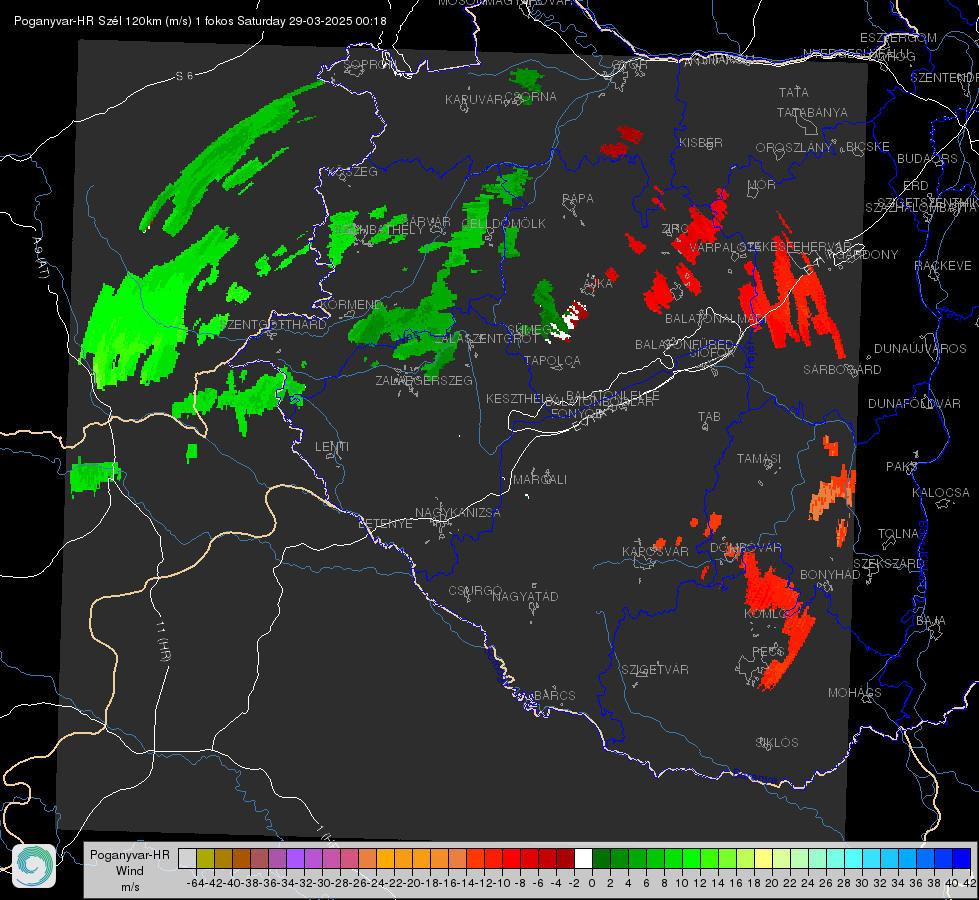This screenshot has height=900, width=979.
Task: Click the S 6 road label
Action: [184, 76]
